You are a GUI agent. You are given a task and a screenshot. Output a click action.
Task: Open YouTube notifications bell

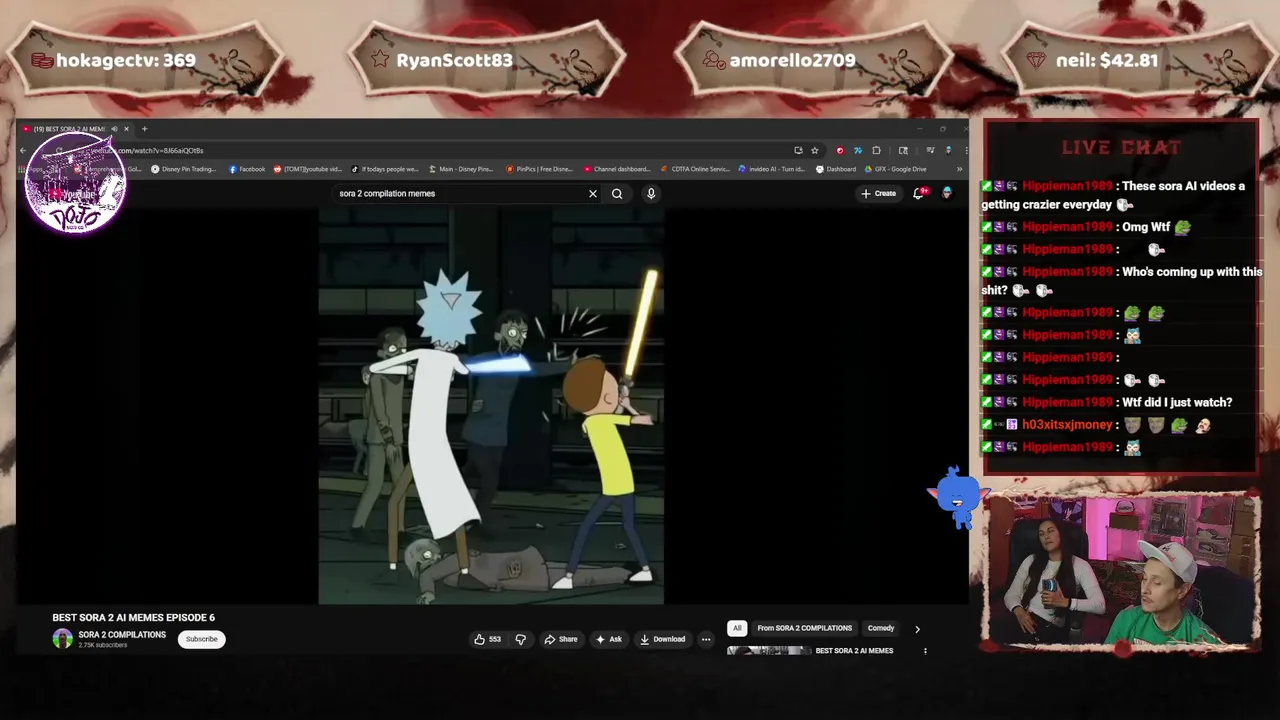pos(919,193)
